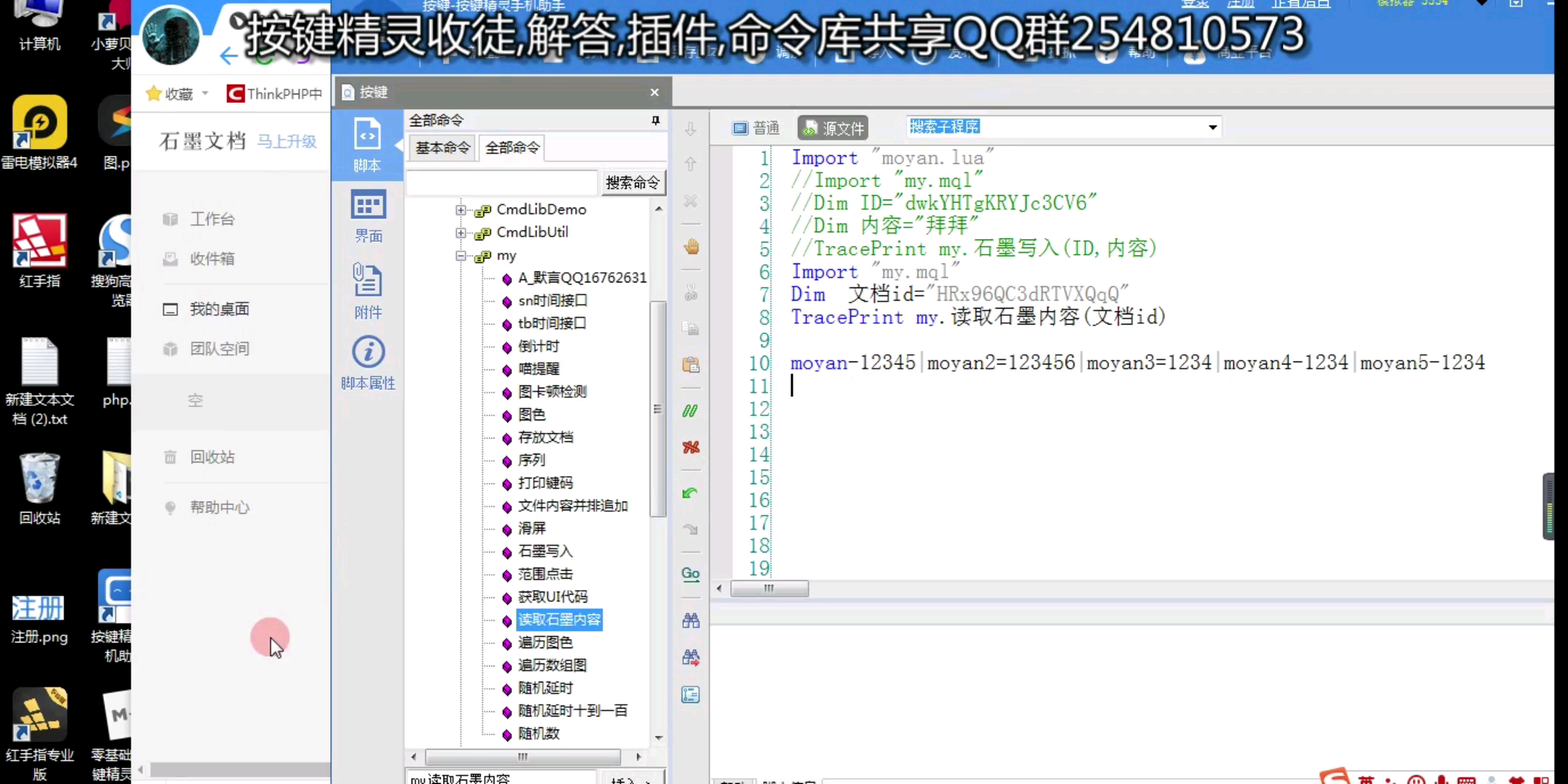Screen dimensions: 1568x784
Task: Click the list panel icon below binoculars
Action: [x=690, y=695]
